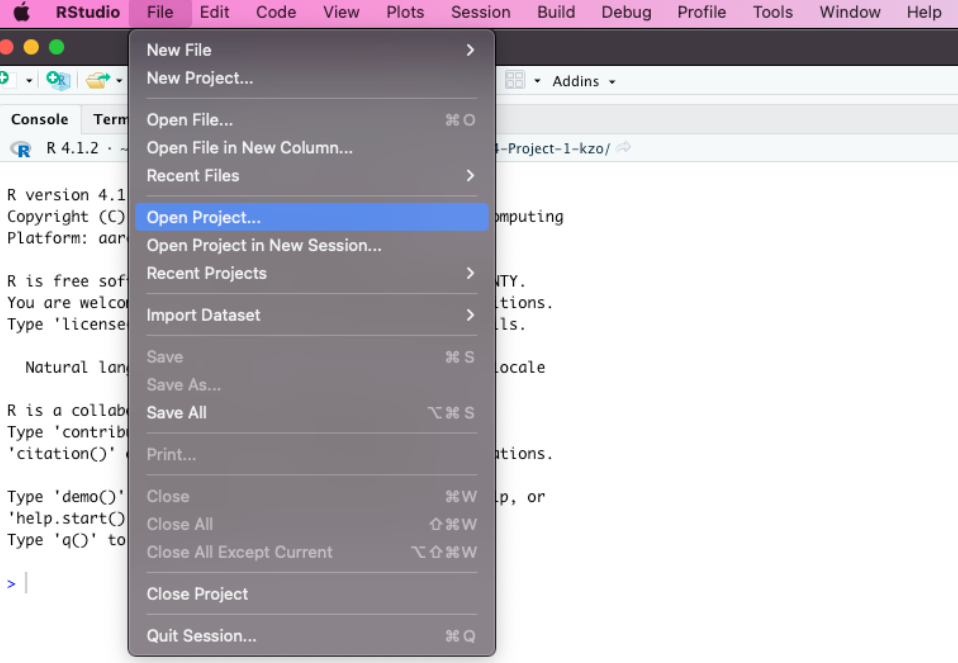Choose Save All from File menu
958x663 pixels.
312,413
